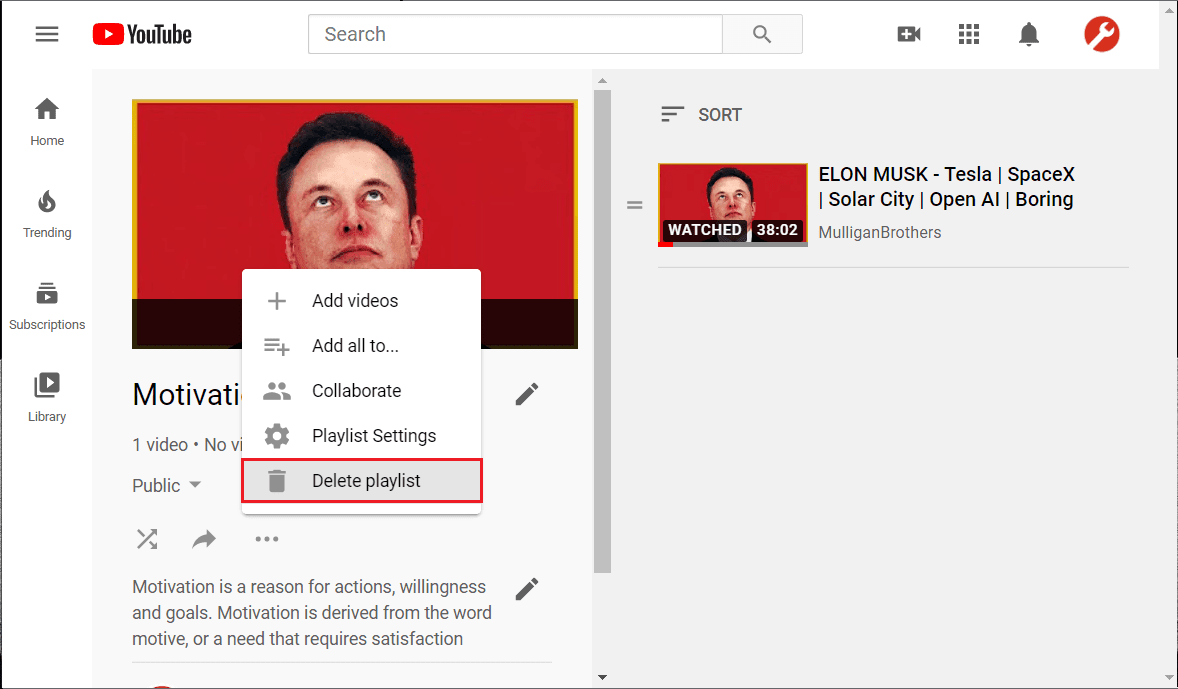Screen dimensions: 1178x689
Task: Open notifications via the bell icon
Action: coord(1029,33)
